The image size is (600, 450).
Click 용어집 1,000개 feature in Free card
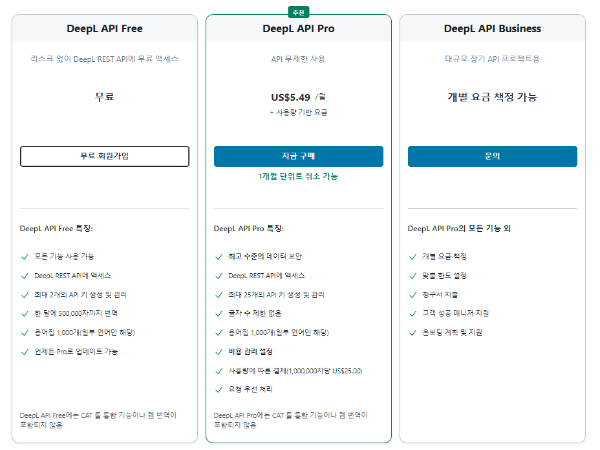[85, 333]
